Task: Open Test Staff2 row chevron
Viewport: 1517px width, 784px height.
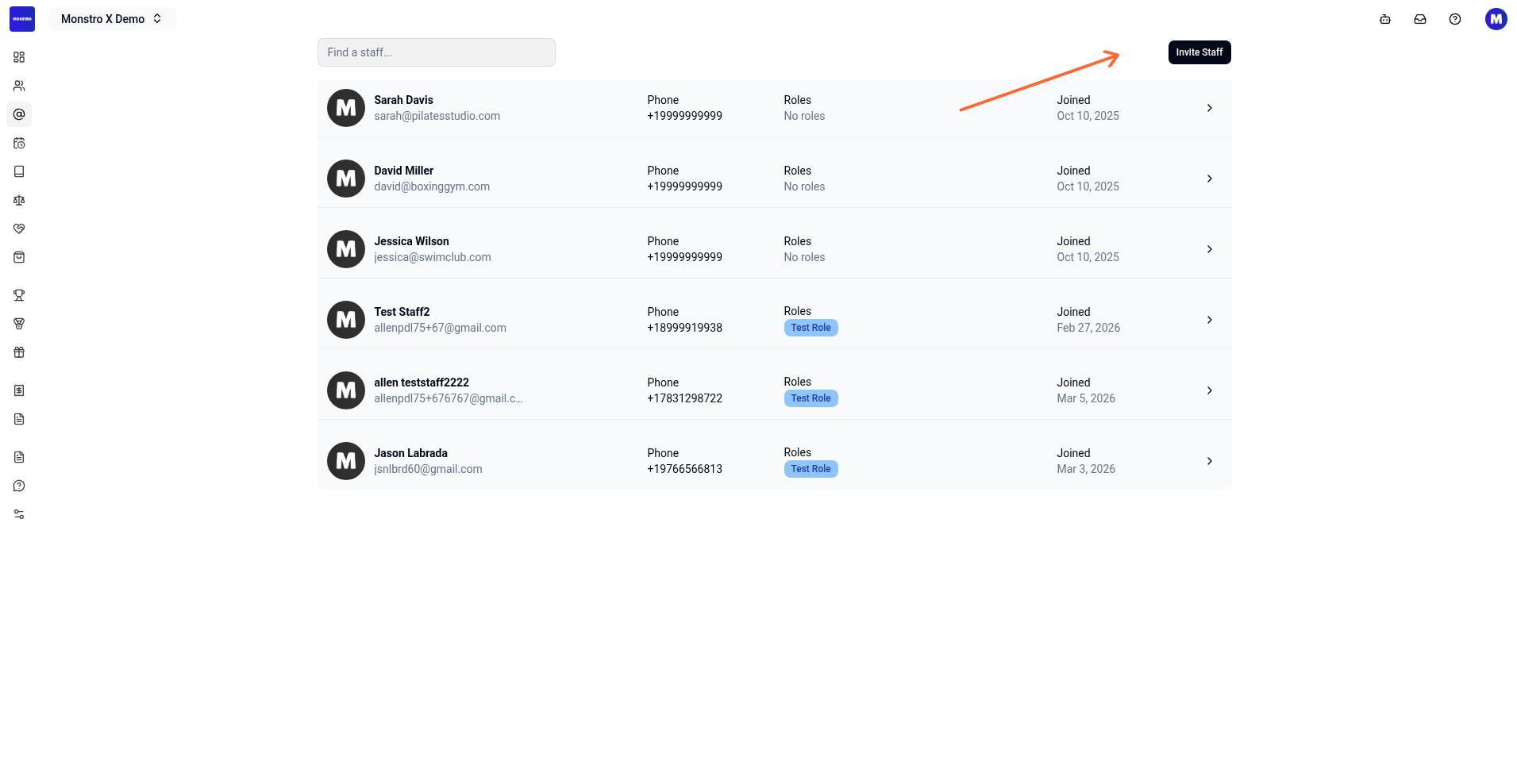Action: tap(1210, 320)
